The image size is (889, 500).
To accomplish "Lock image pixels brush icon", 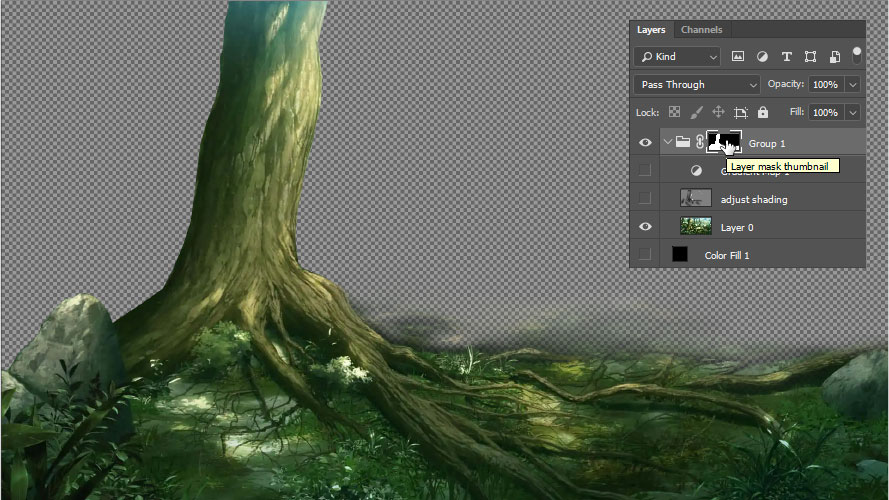I will tap(697, 113).
